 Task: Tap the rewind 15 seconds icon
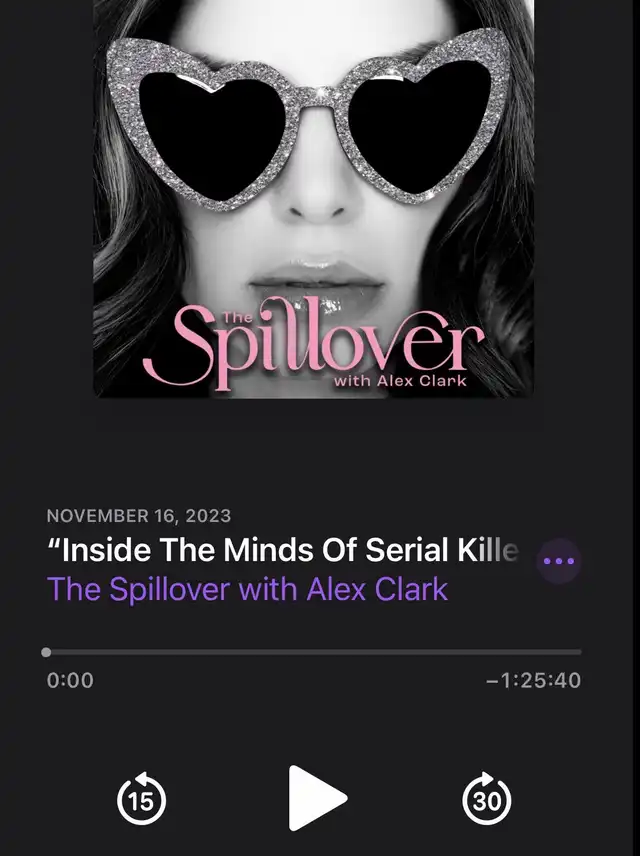tap(141, 798)
